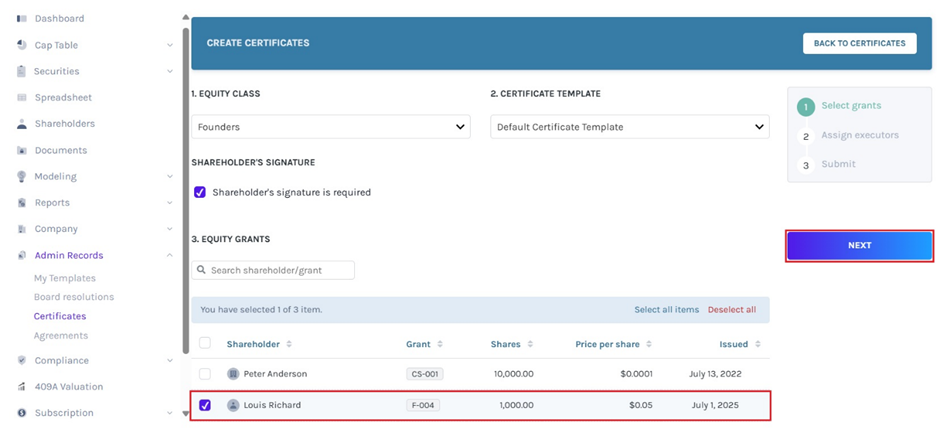Open the Equity Class Founders dropdown
Viewport: 940px width, 429px height.
(330, 127)
